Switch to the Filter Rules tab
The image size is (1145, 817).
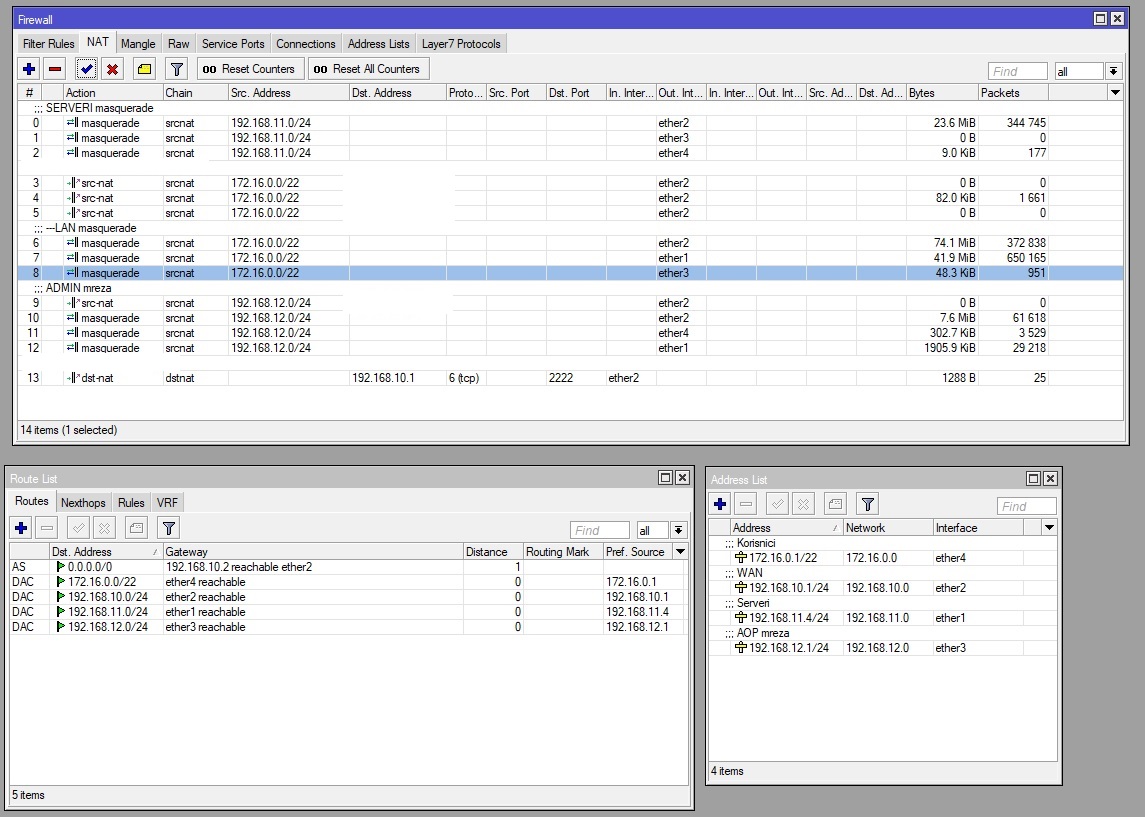tap(49, 44)
